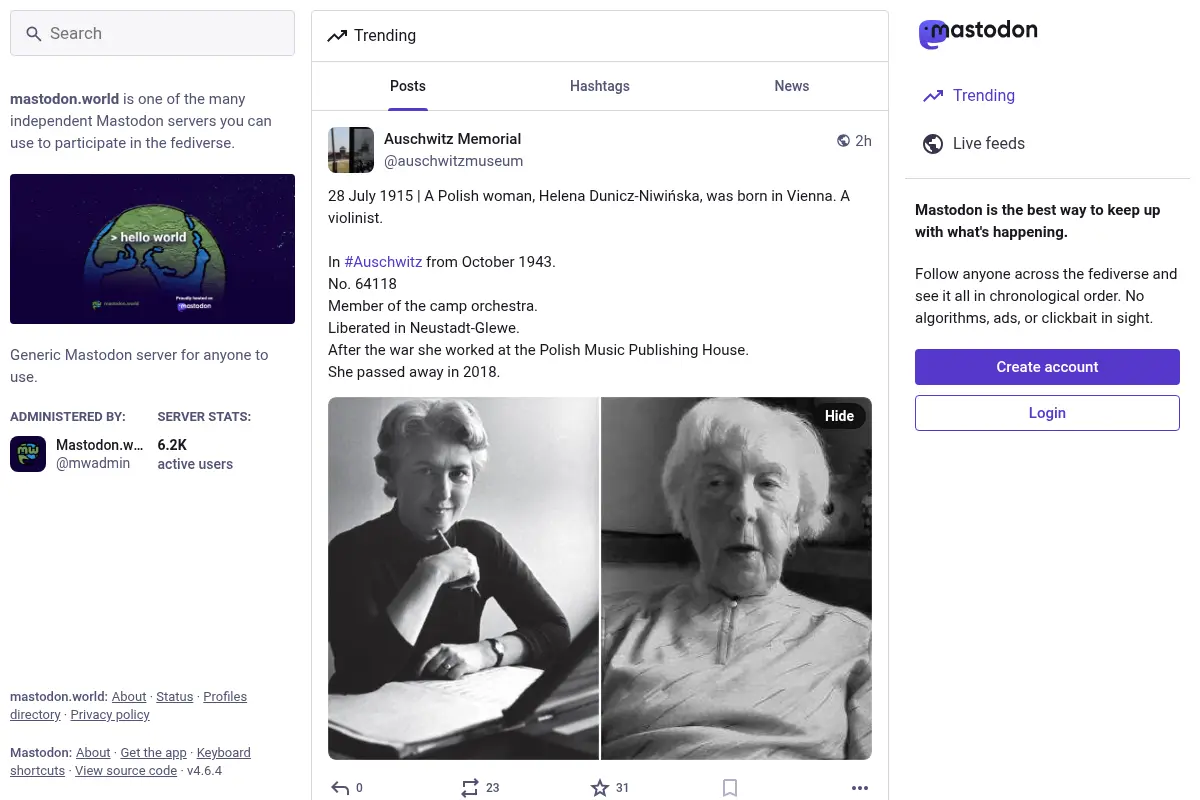This screenshot has width=1200, height=800.
Task: Open the Status link in footer
Action: (x=175, y=697)
